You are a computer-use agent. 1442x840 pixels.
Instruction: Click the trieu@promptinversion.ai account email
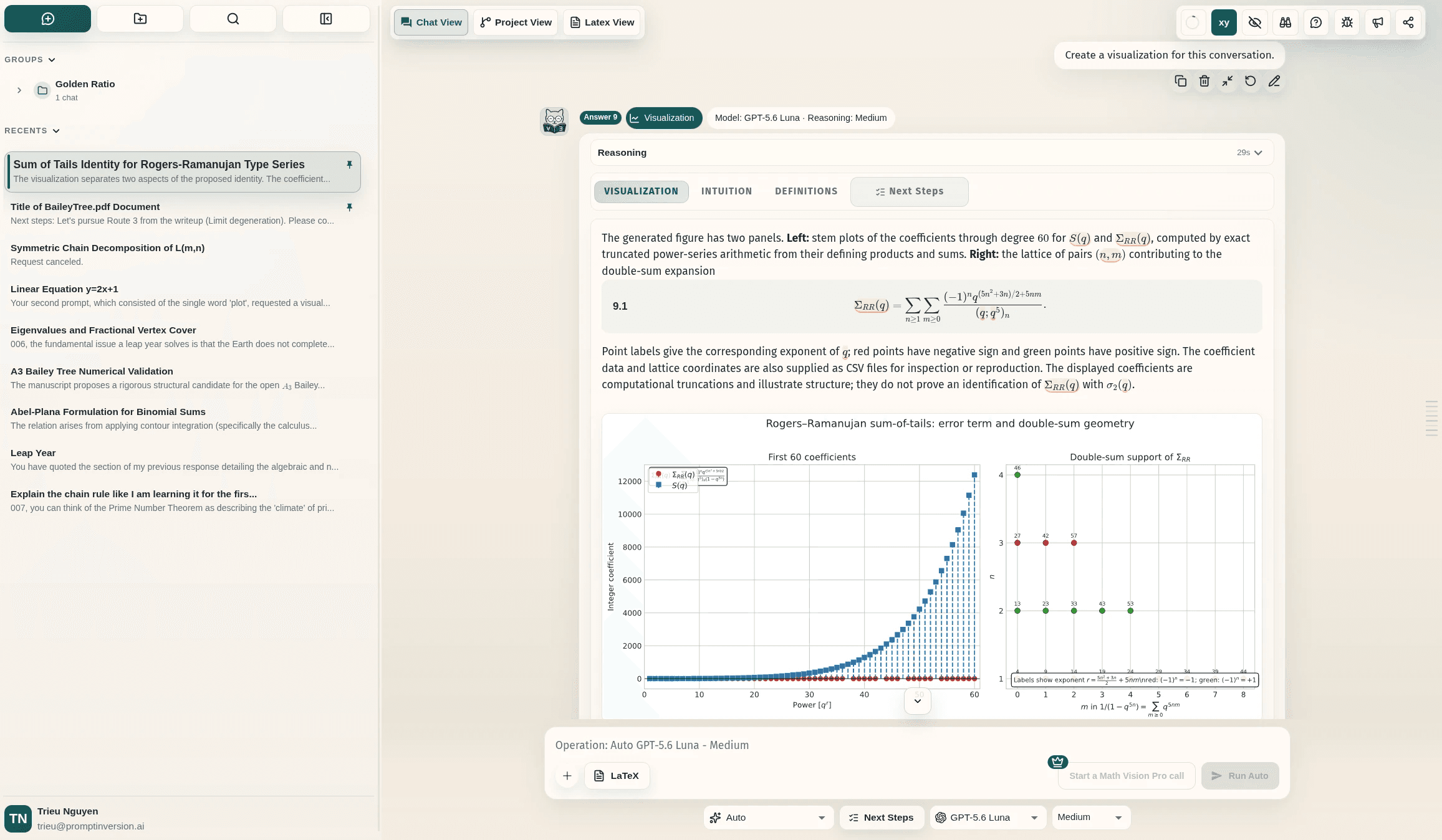[90, 826]
